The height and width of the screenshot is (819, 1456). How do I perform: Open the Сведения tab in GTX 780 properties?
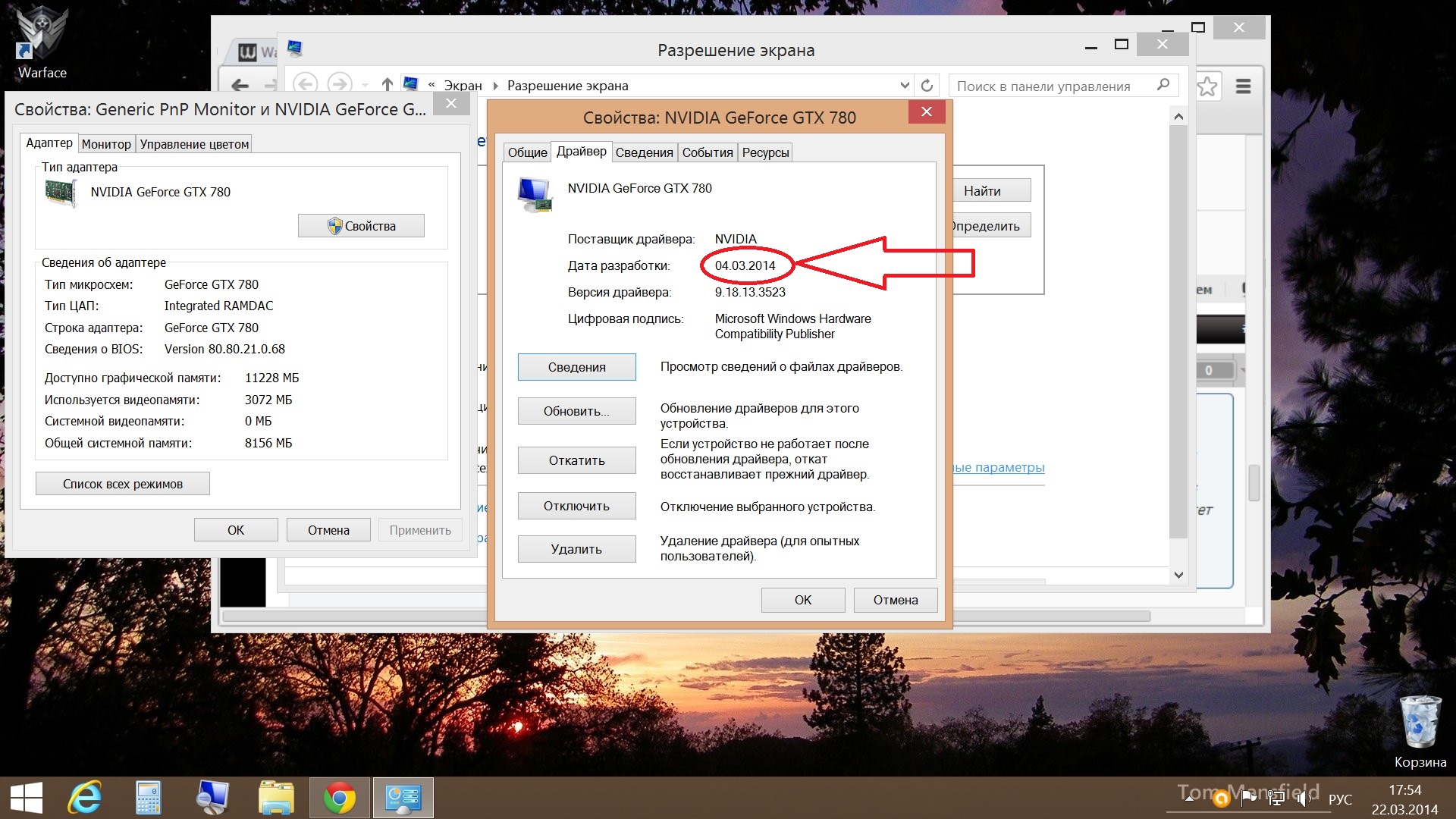click(644, 152)
